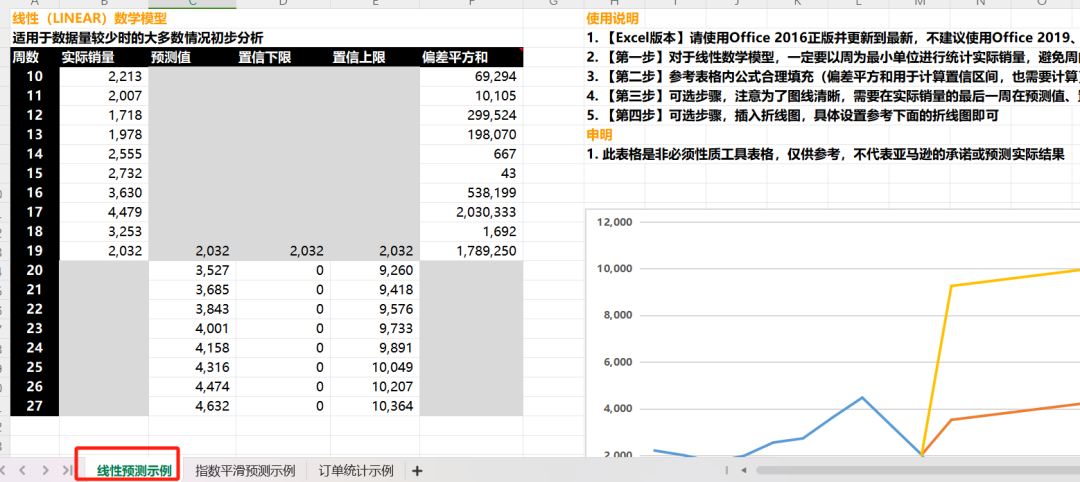This screenshot has height=482, width=1080.
Task: Select week 10 sales cell 2,213
Action: [104, 76]
